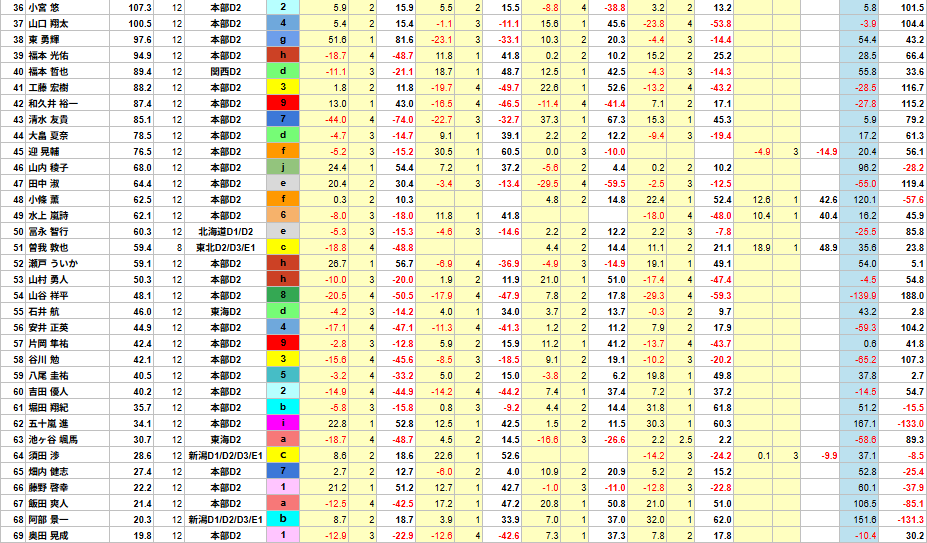The image size is (927, 543).
Task: Click the name 工藤 宏樹
Action: point(48,88)
